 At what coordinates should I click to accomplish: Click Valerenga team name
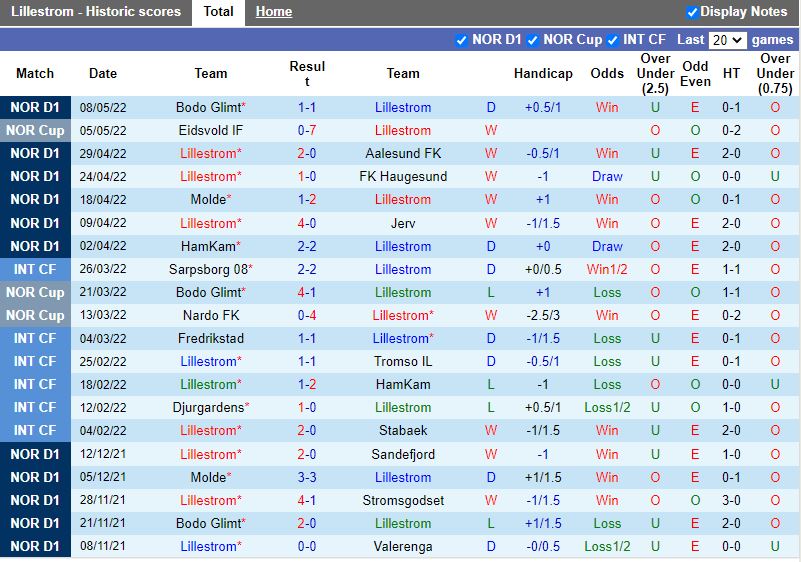pos(403,546)
